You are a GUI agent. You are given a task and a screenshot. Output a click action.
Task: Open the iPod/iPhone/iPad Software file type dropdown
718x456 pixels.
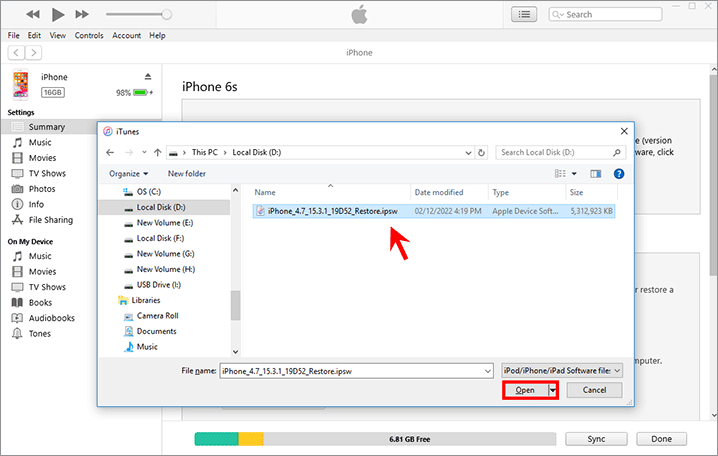[x=562, y=371]
